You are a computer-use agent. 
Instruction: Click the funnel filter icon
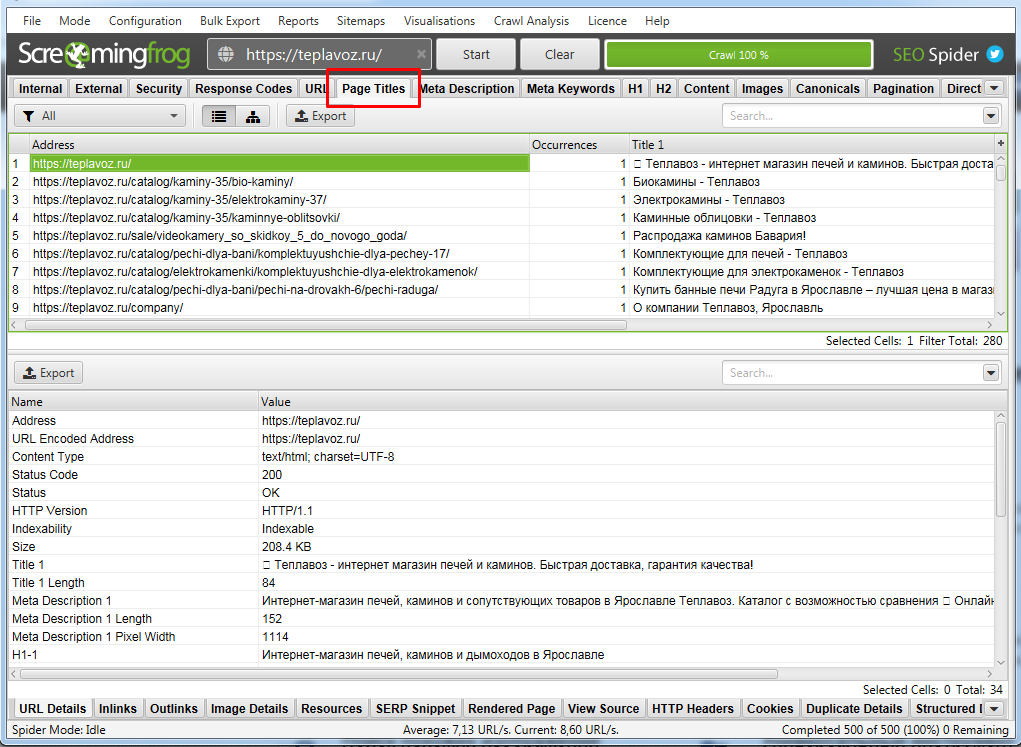tap(28, 116)
